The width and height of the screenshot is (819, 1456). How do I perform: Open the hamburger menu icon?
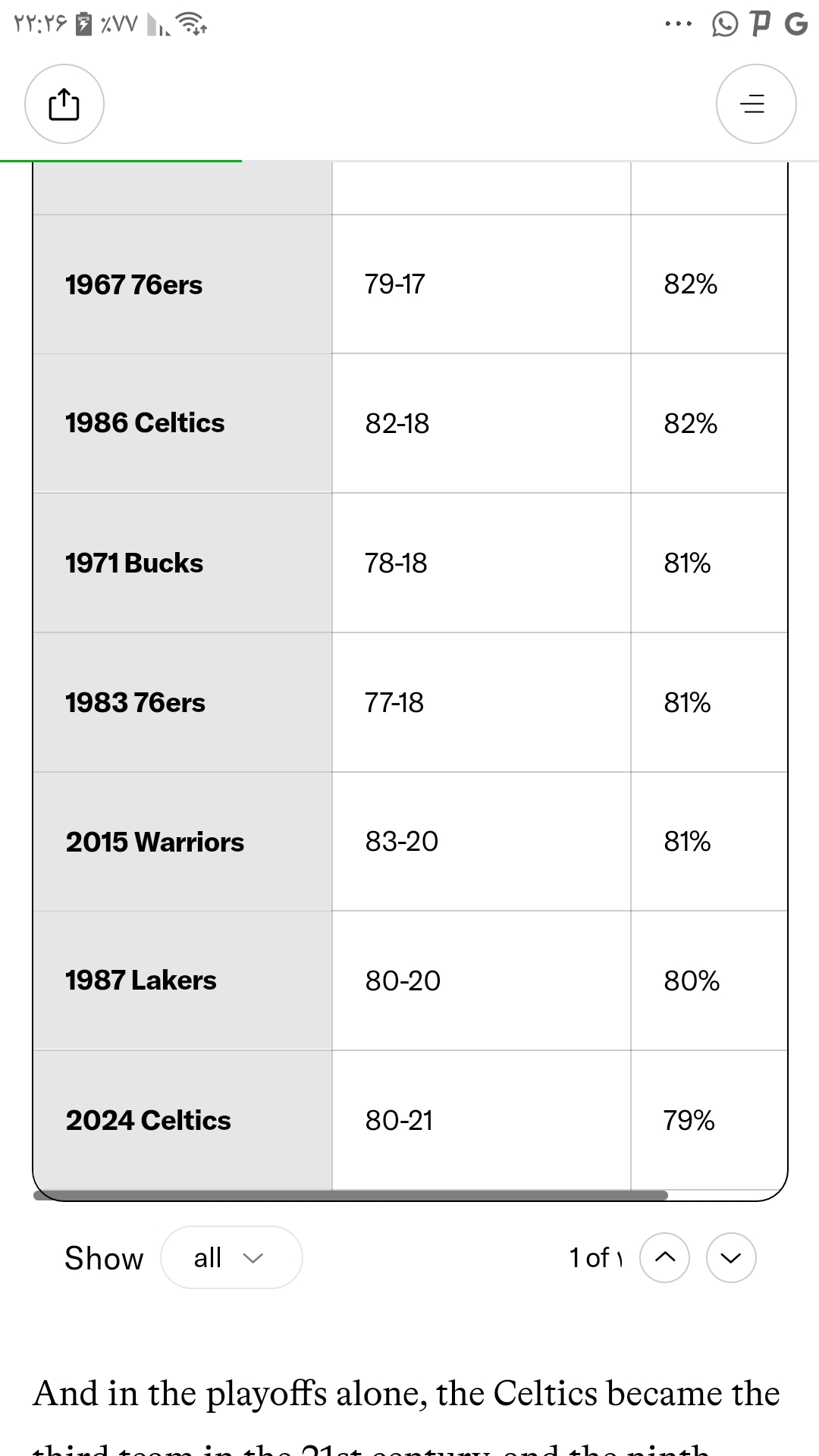pyautogui.click(x=755, y=104)
